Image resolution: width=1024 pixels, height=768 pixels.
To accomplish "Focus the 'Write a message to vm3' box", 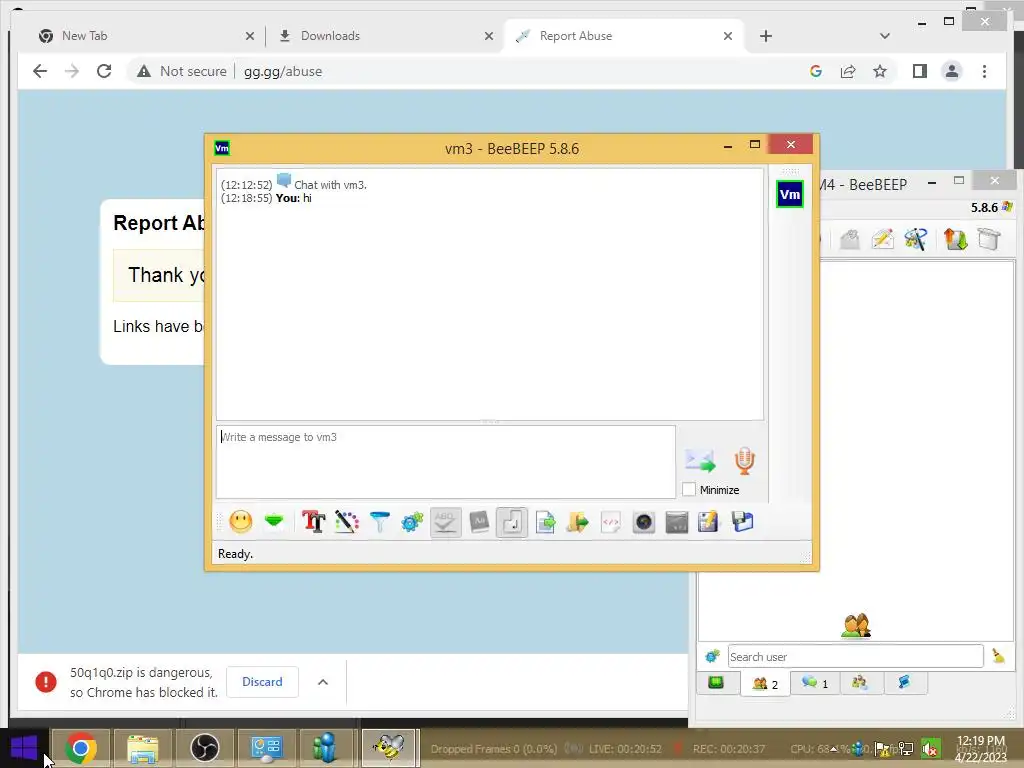I will [445, 462].
